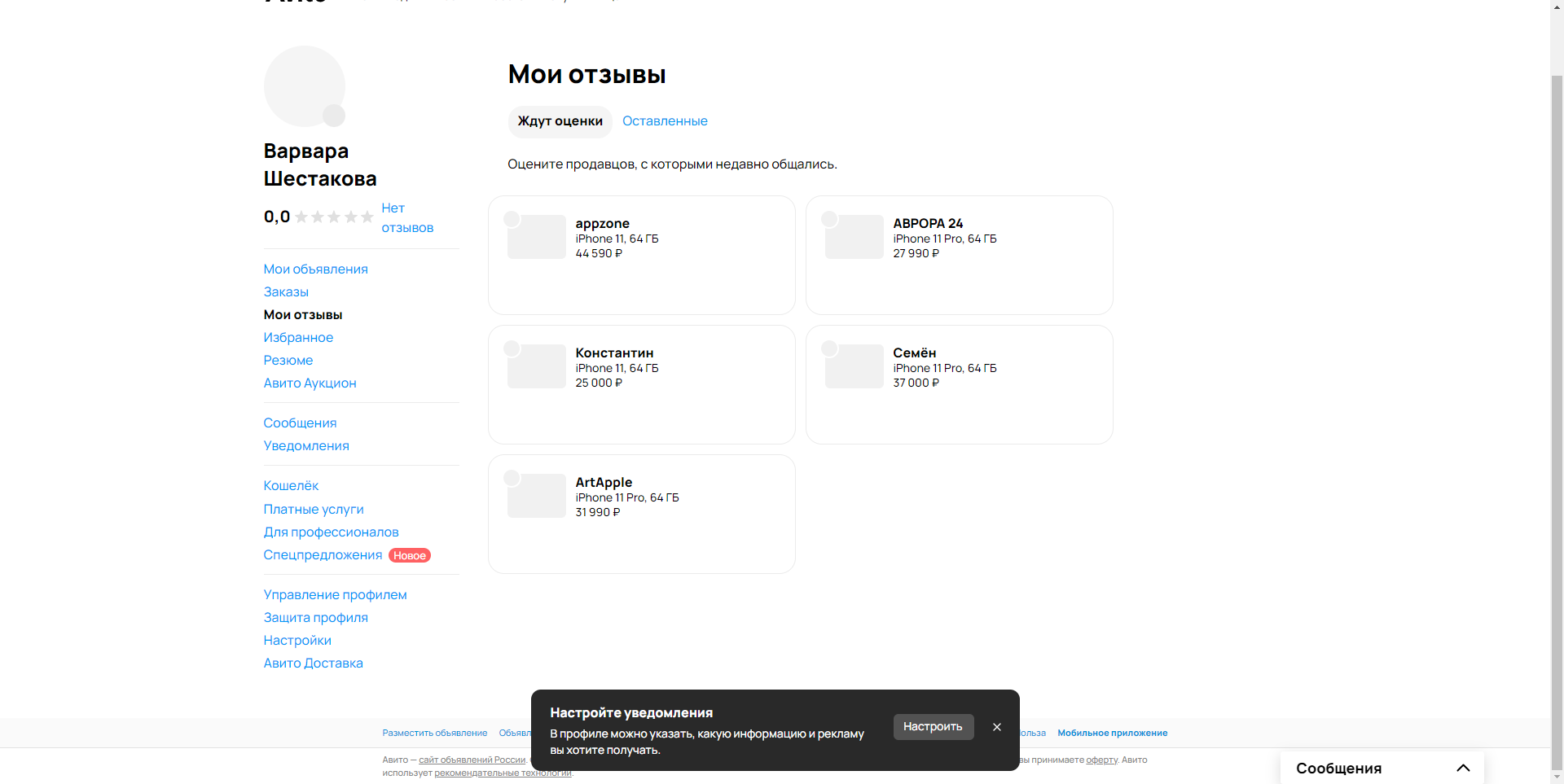Screen dimensions: 1564x784
Task: Open Спецпредложения link
Action: coord(323,555)
